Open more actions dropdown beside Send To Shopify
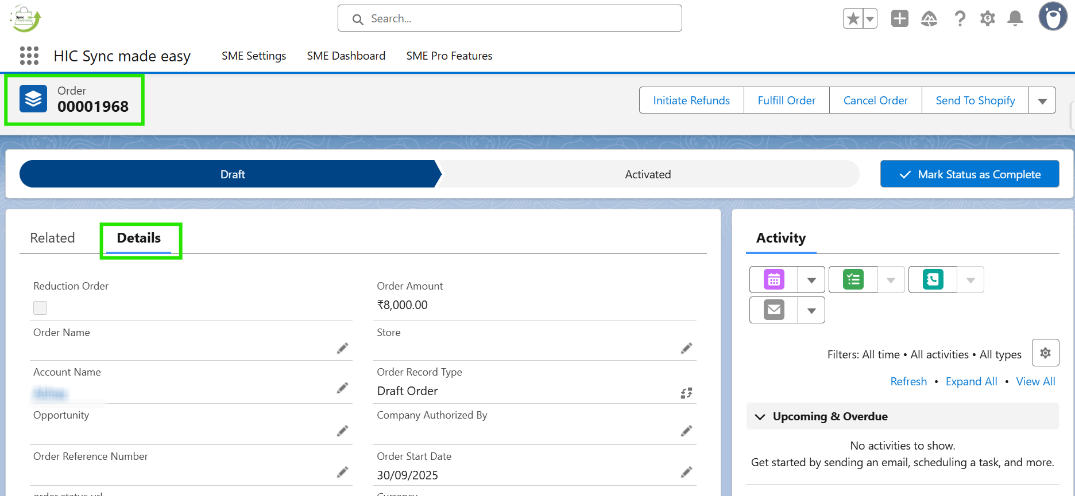Image resolution: width=1075 pixels, height=496 pixels. [x=1042, y=101]
